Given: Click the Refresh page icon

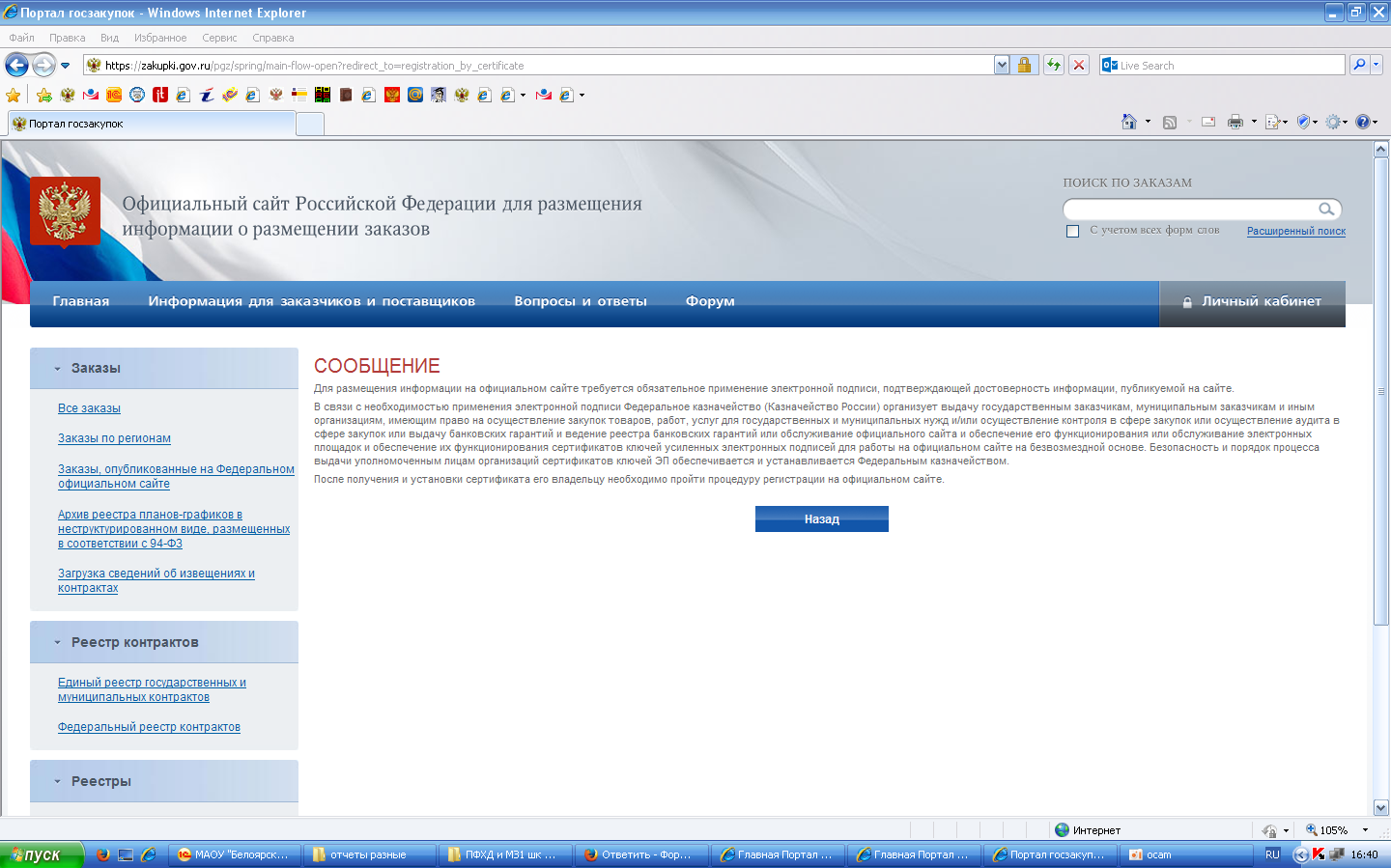Looking at the screenshot, I should pos(1053,65).
